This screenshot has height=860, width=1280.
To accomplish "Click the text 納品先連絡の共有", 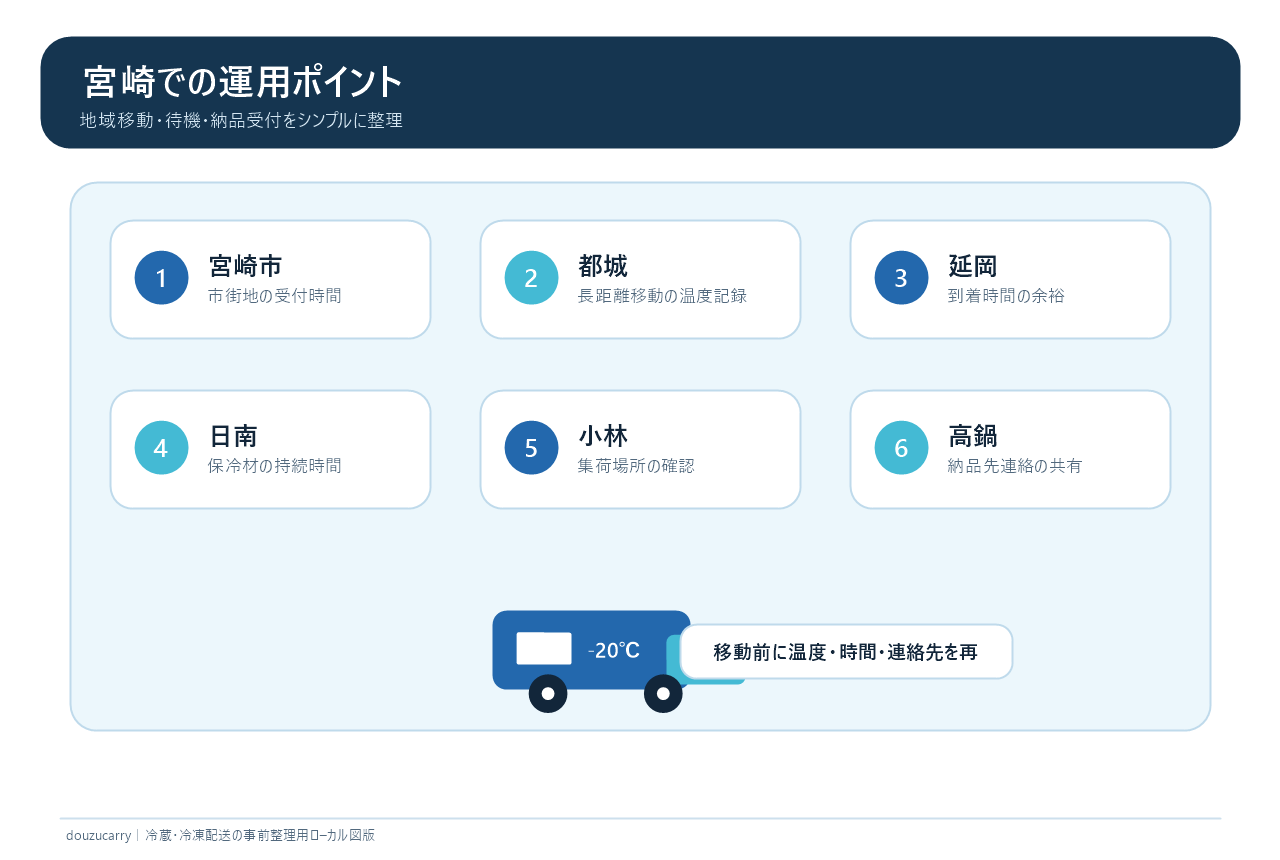I will [1015, 466].
